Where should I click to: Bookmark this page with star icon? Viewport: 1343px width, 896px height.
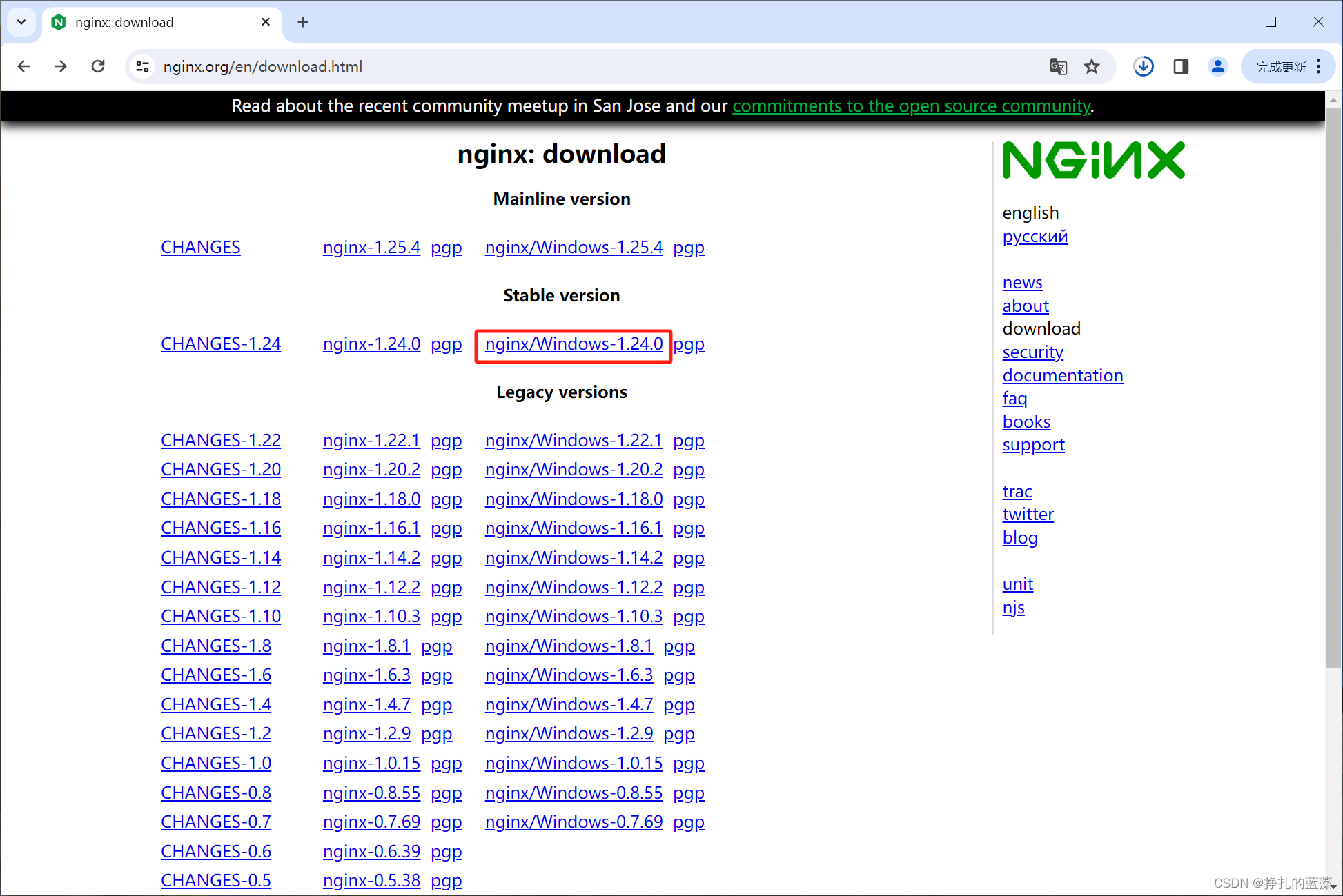tap(1092, 66)
